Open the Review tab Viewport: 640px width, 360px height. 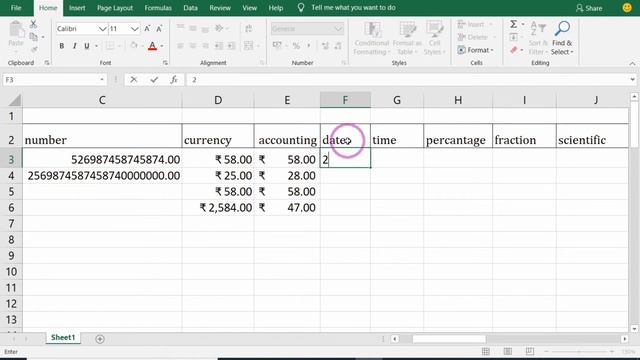click(x=220, y=8)
